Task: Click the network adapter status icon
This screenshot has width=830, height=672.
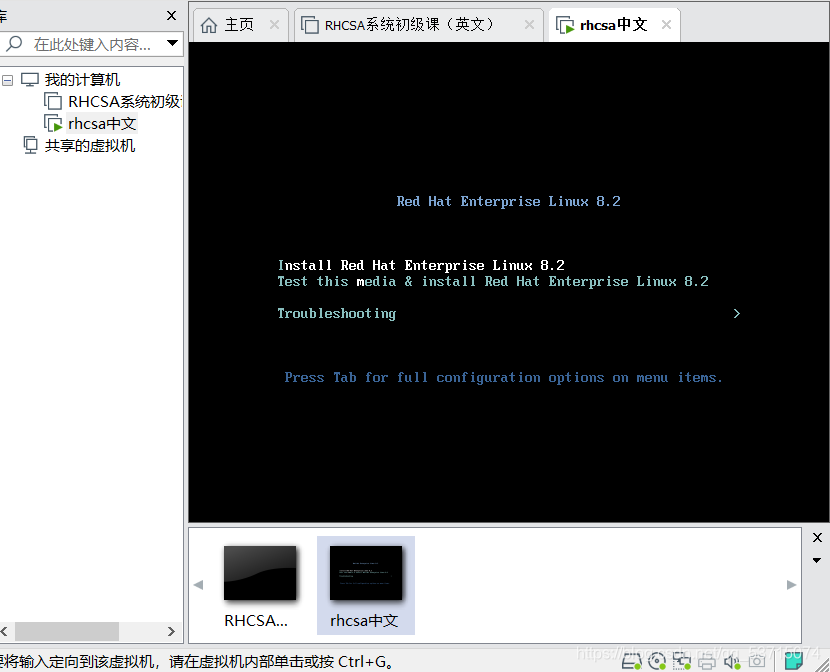Action: pos(682,661)
